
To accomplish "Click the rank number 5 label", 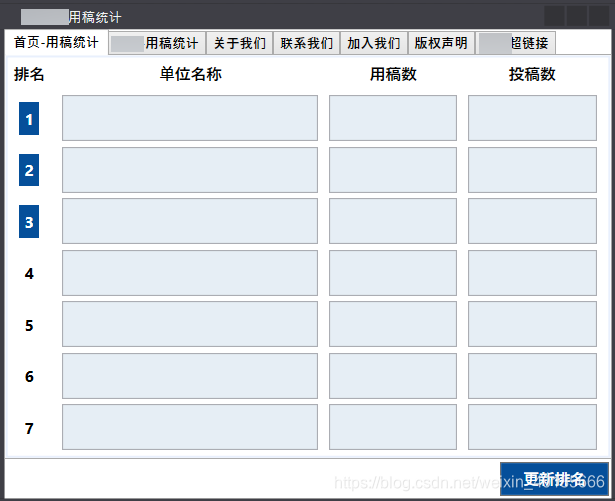I will point(29,325).
